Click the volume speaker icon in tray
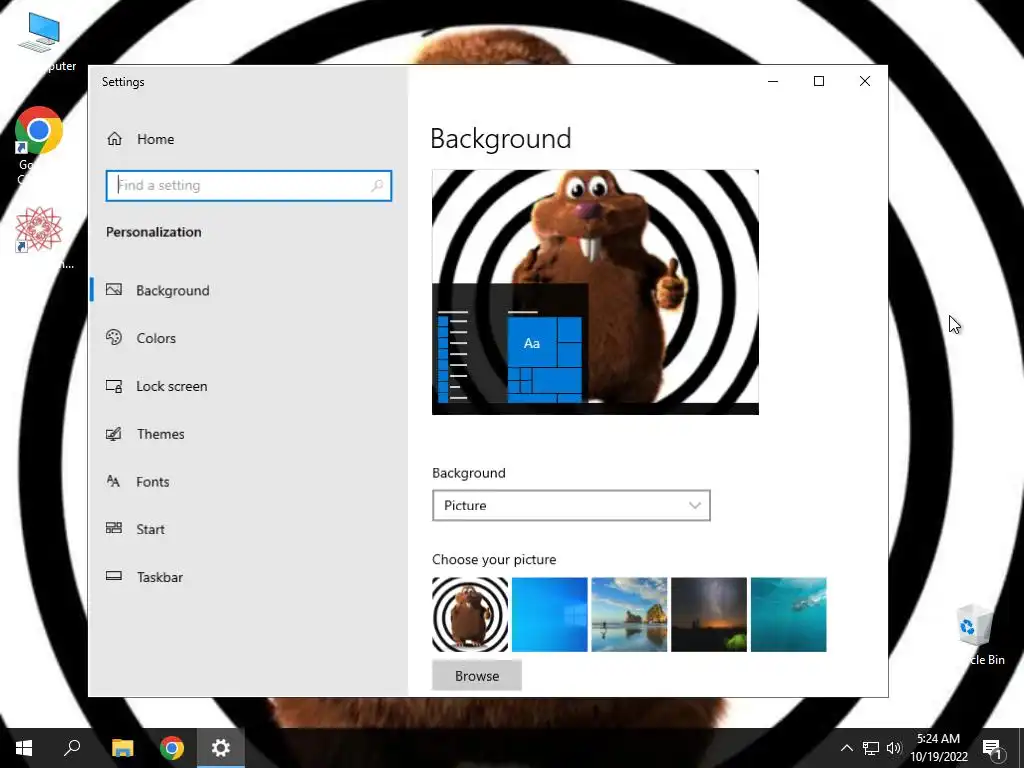The height and width of the screenshot is (768, 1024). click(x=894, y=748)
